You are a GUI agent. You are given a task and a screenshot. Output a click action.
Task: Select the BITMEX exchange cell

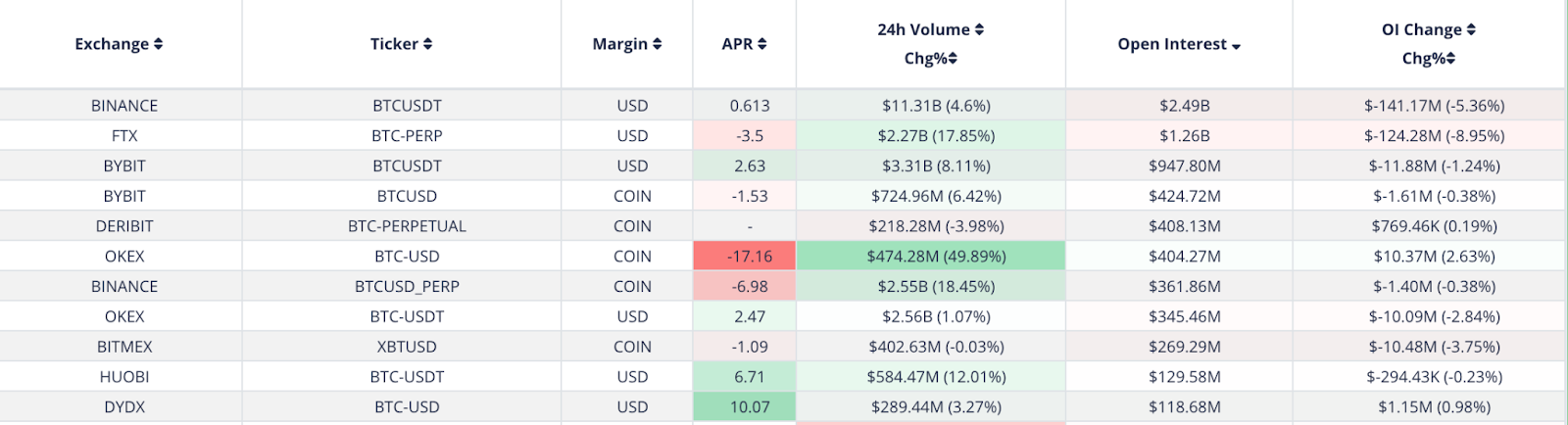(124, 347)
